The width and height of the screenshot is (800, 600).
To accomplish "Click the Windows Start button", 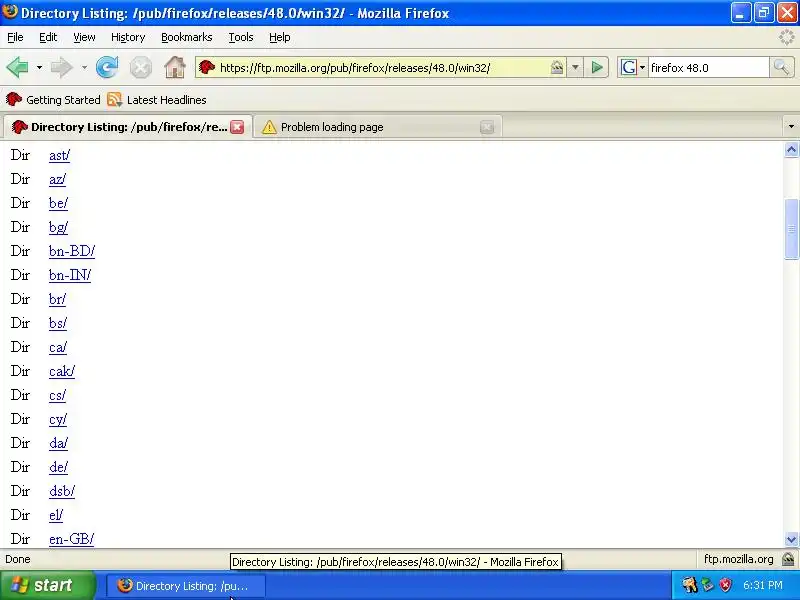I will pyautogui.click(x=47, y=585).
